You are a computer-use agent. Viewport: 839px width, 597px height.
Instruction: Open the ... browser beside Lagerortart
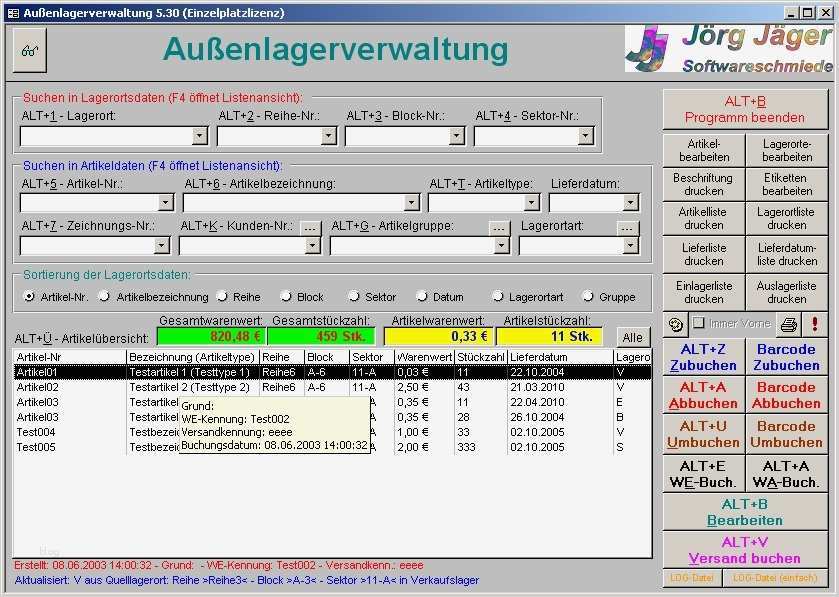click(626, 226)
